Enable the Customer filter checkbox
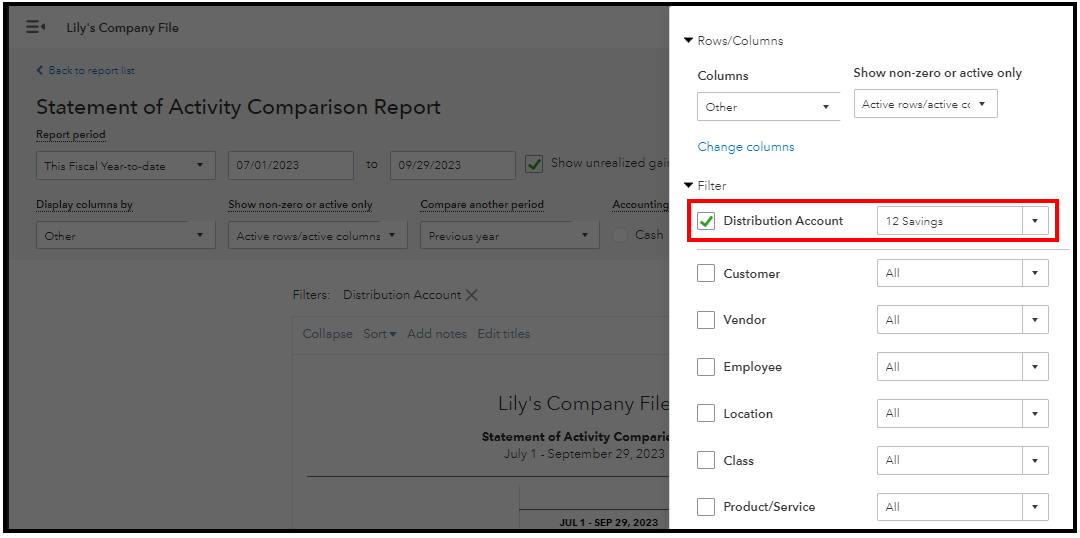1080x538 pixels. coord(707,273)
